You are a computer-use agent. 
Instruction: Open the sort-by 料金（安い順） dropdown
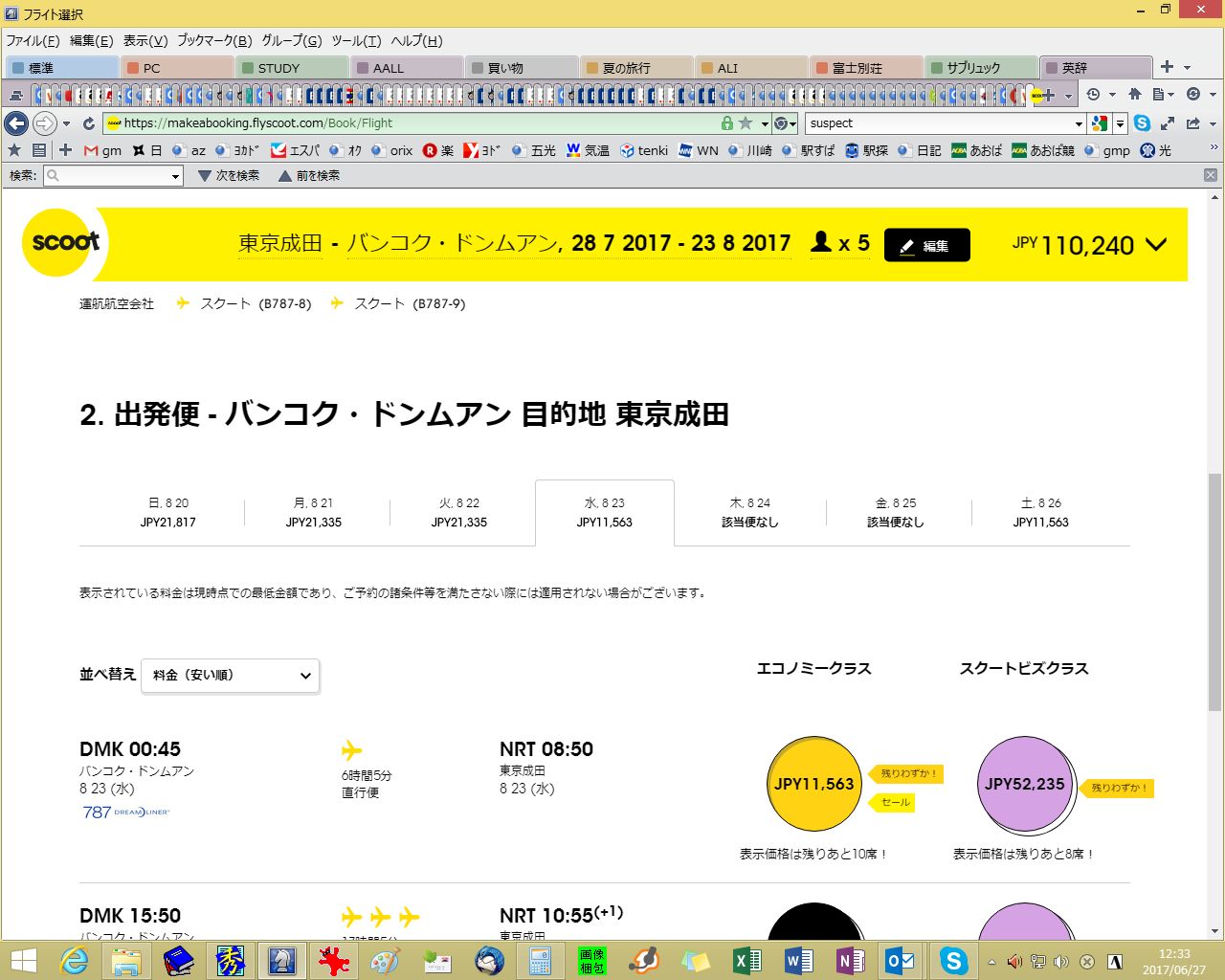[x=230, y=675]
